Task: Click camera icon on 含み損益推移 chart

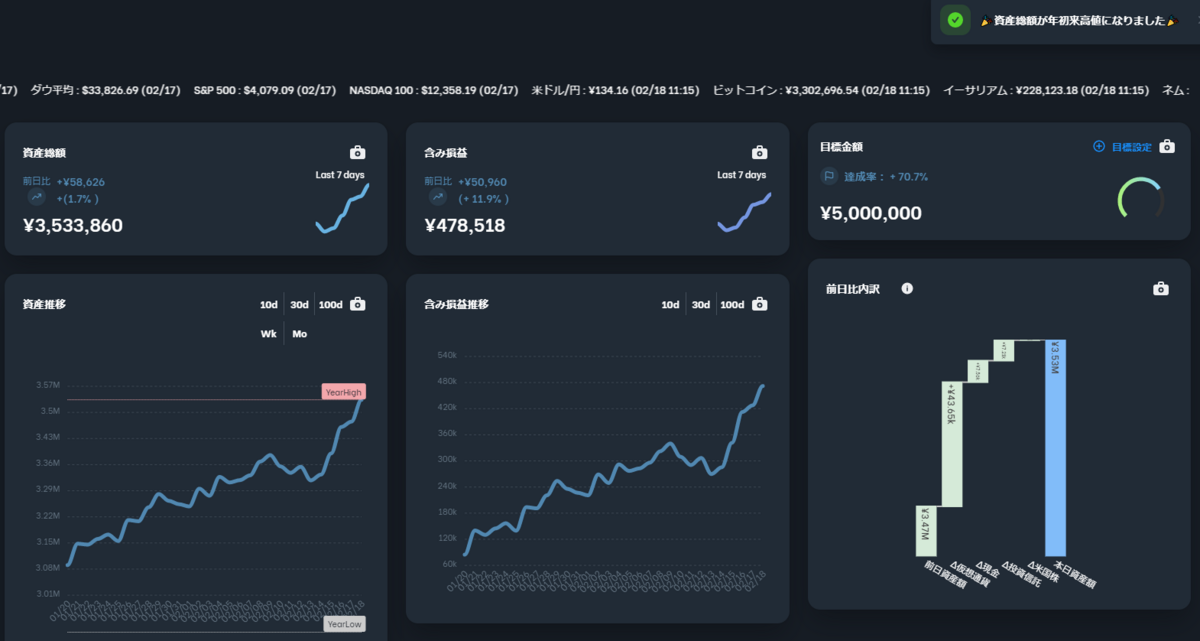Action: point(760,304)
